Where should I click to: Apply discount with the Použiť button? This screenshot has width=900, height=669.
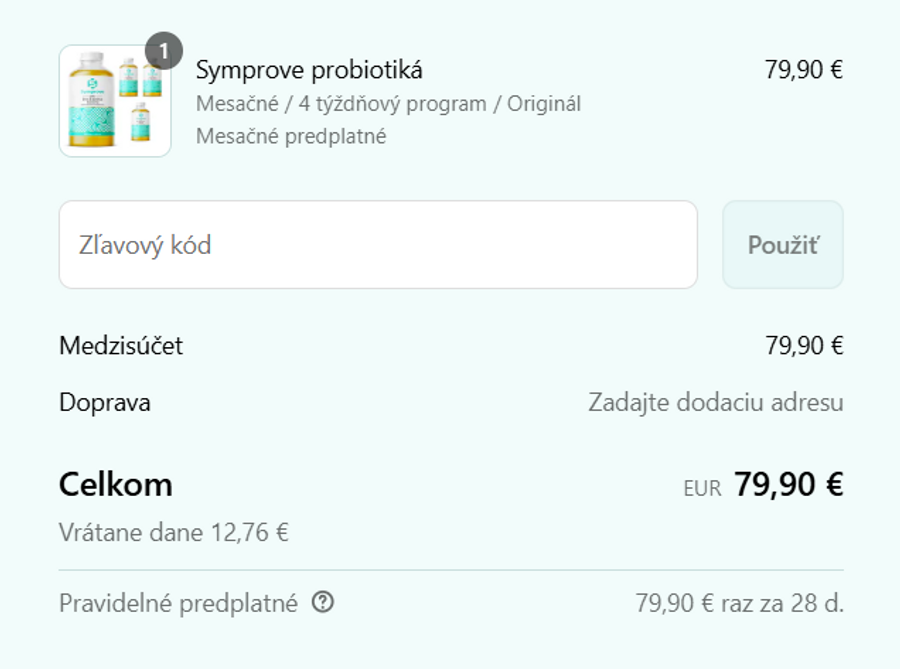click(783, 243)
